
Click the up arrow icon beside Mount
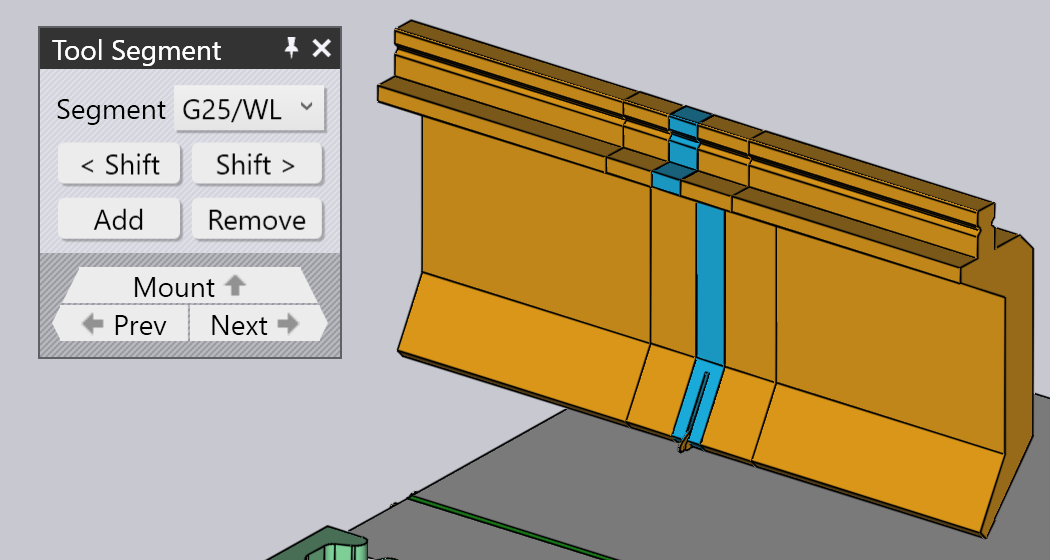[235, 286]
